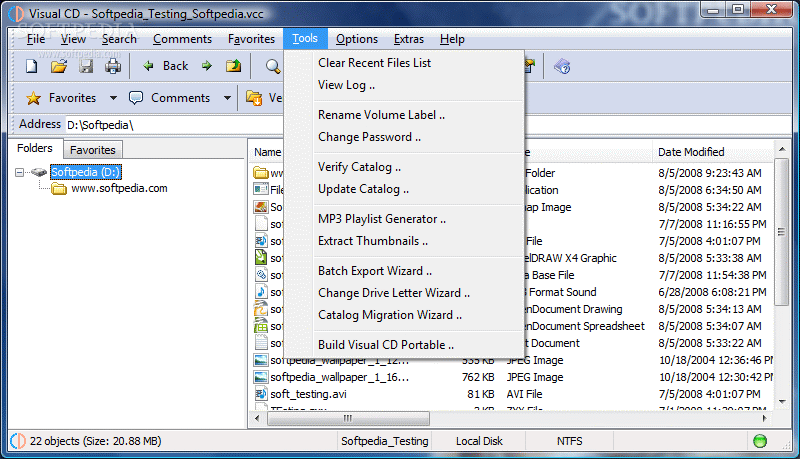Click date 6/28/2008 6:08:21 PM

click(x=712, y=292)
